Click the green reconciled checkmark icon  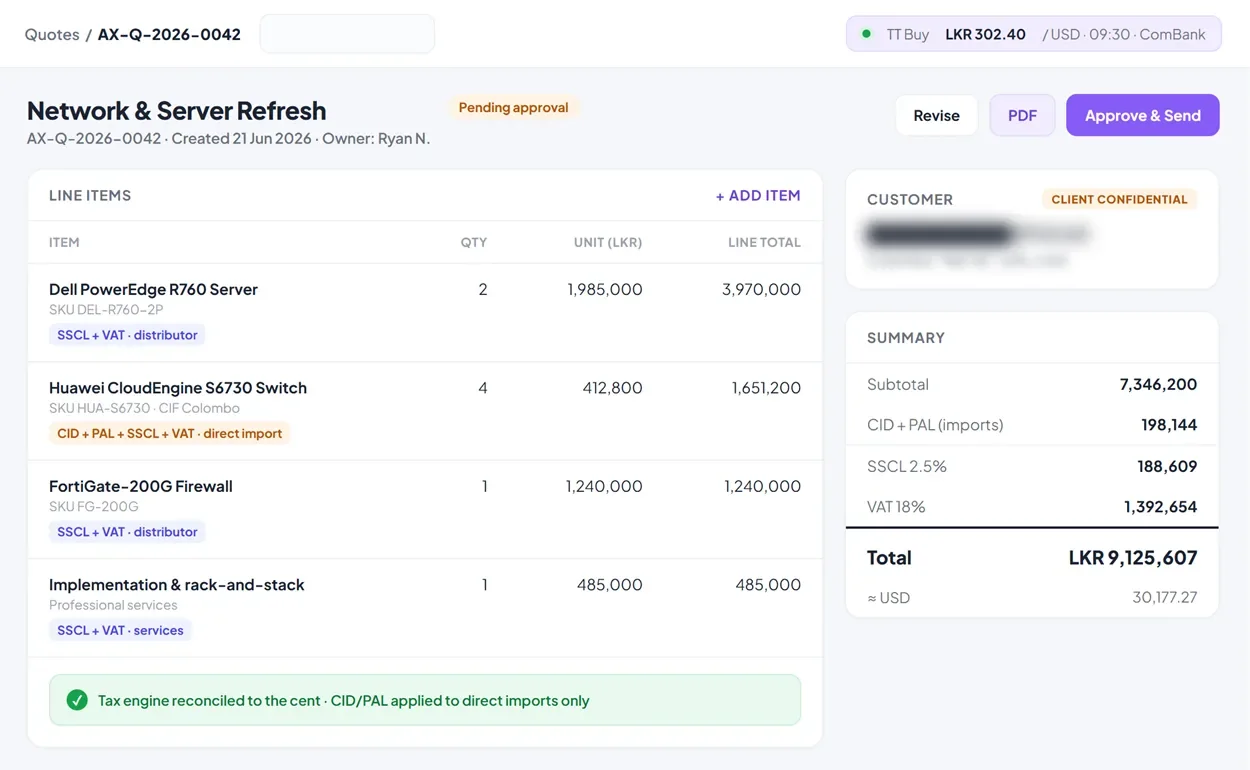pyautogui.click(x=77, y=700)
